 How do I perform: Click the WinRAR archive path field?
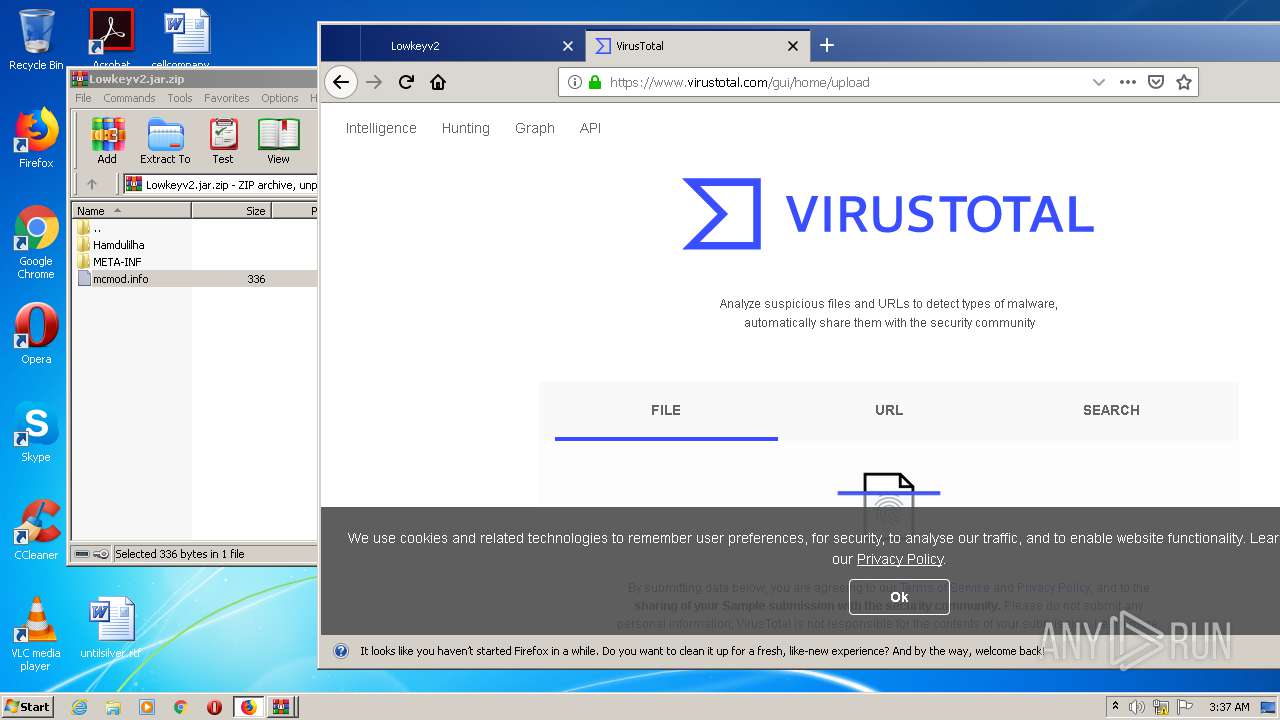(x=220, y=184)
